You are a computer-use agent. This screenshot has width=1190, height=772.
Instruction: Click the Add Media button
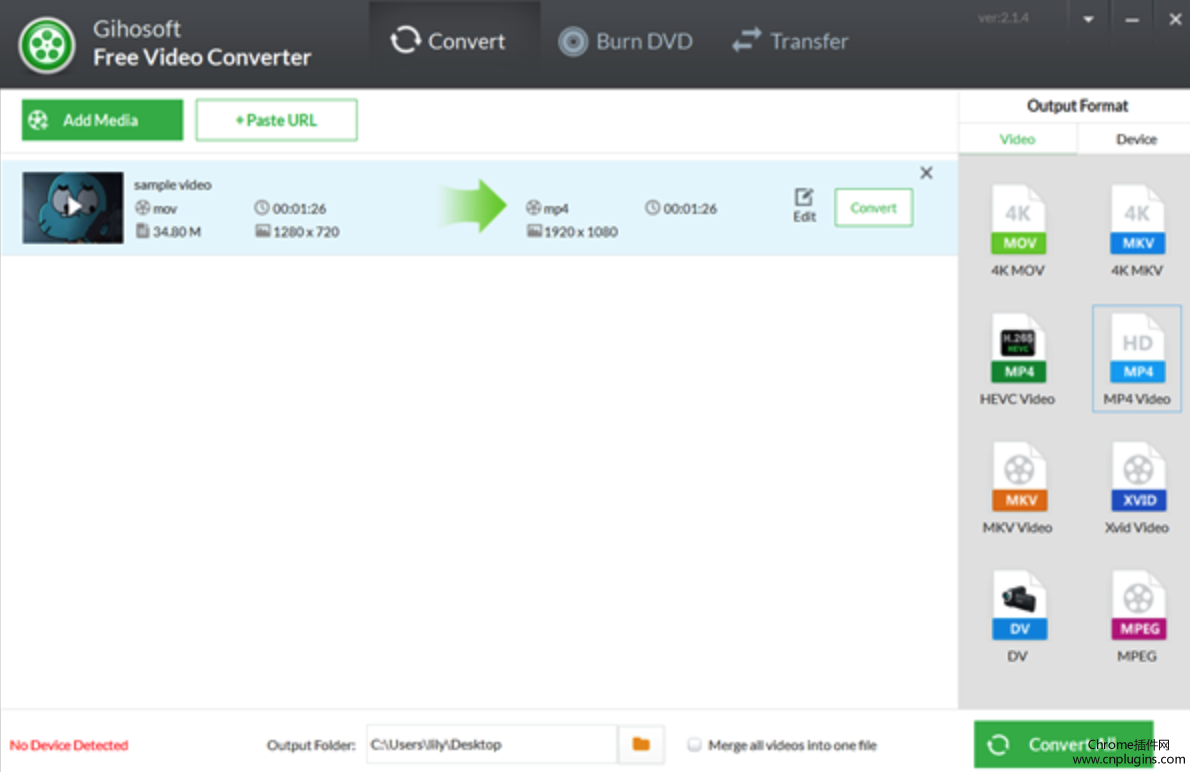102,120
